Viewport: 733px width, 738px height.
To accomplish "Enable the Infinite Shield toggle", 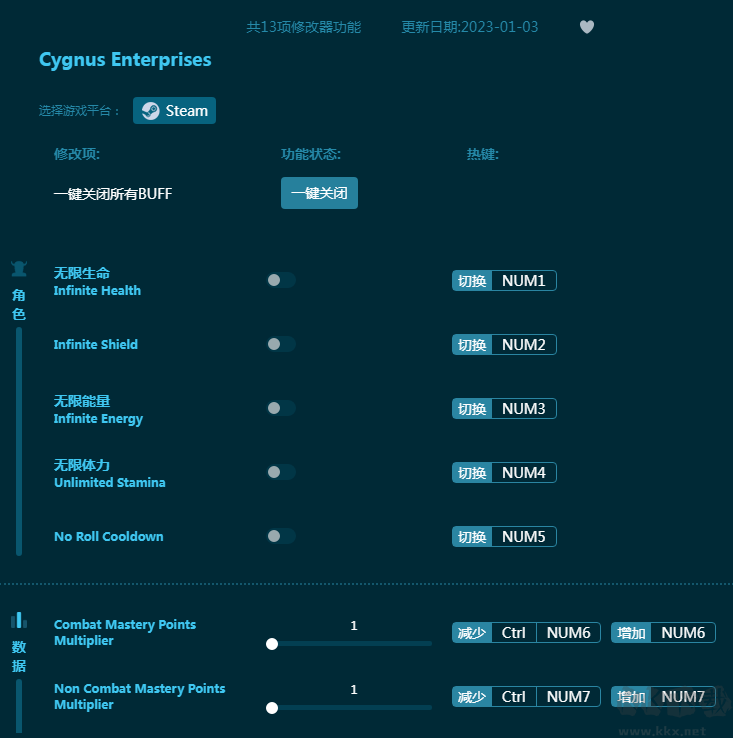I will click(x=281, y=344).
